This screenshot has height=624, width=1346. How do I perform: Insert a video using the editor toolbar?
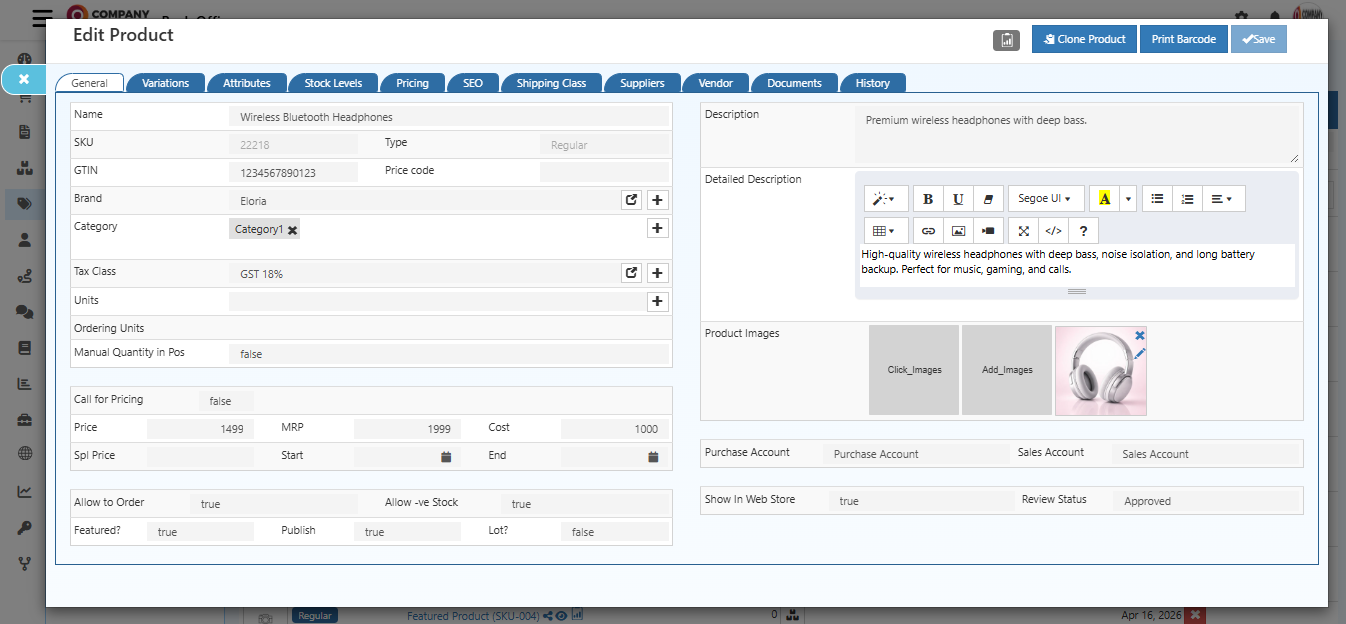coord(988,230)
